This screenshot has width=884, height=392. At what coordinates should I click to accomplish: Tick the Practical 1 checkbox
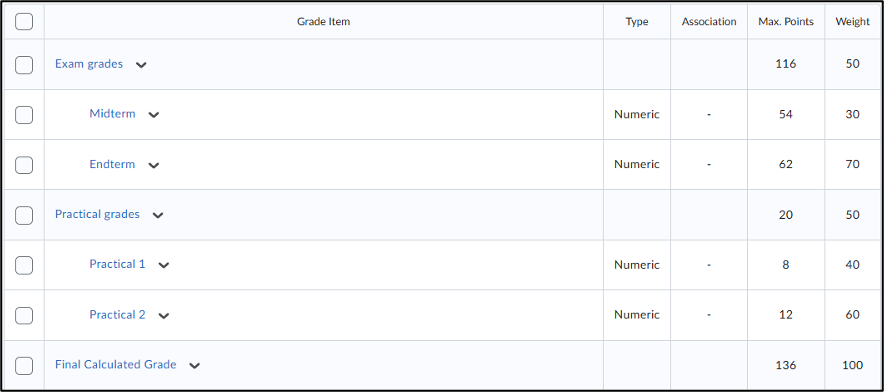tap(24, 265)
